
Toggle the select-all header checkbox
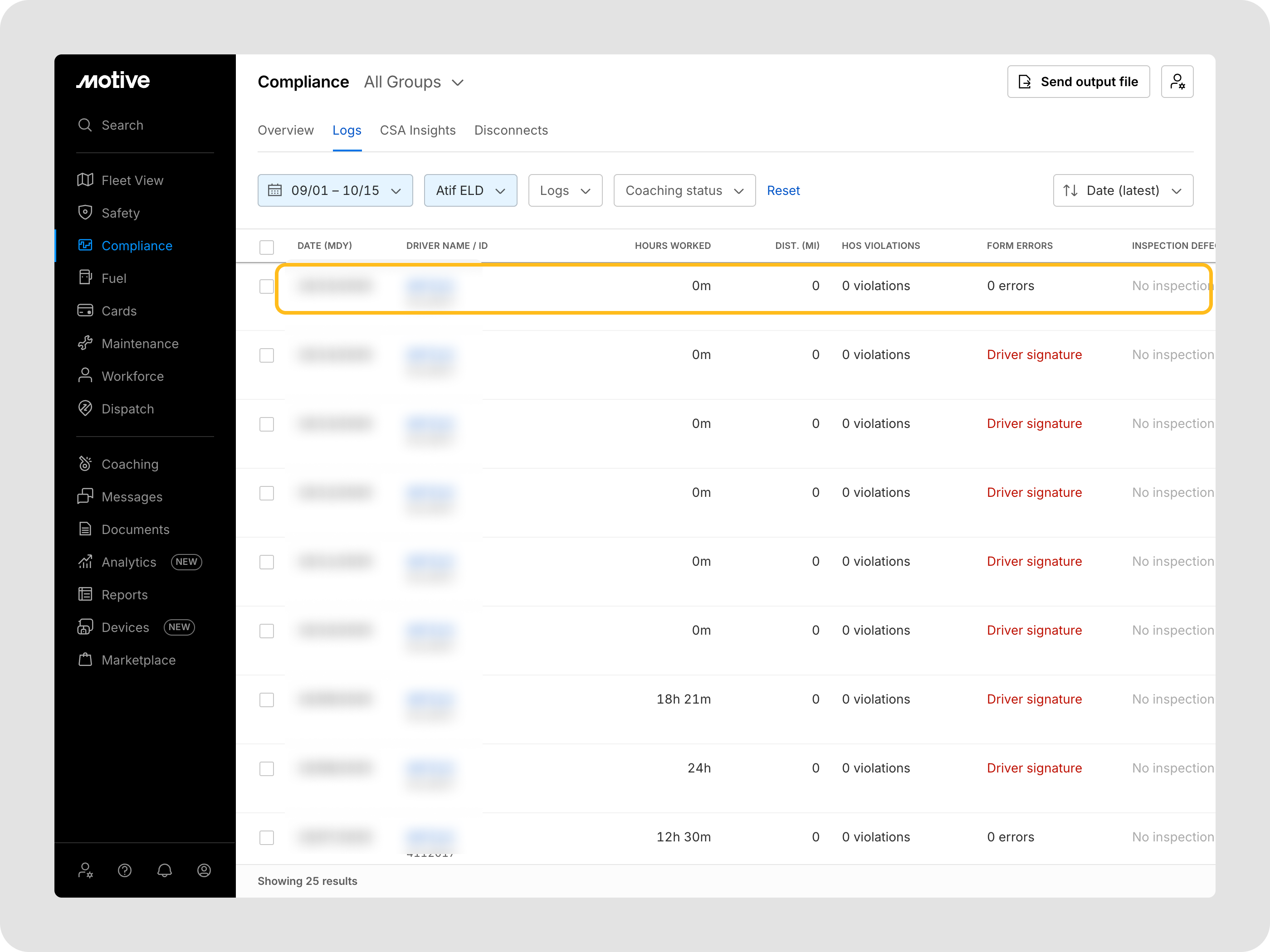(x=266, y=247)
